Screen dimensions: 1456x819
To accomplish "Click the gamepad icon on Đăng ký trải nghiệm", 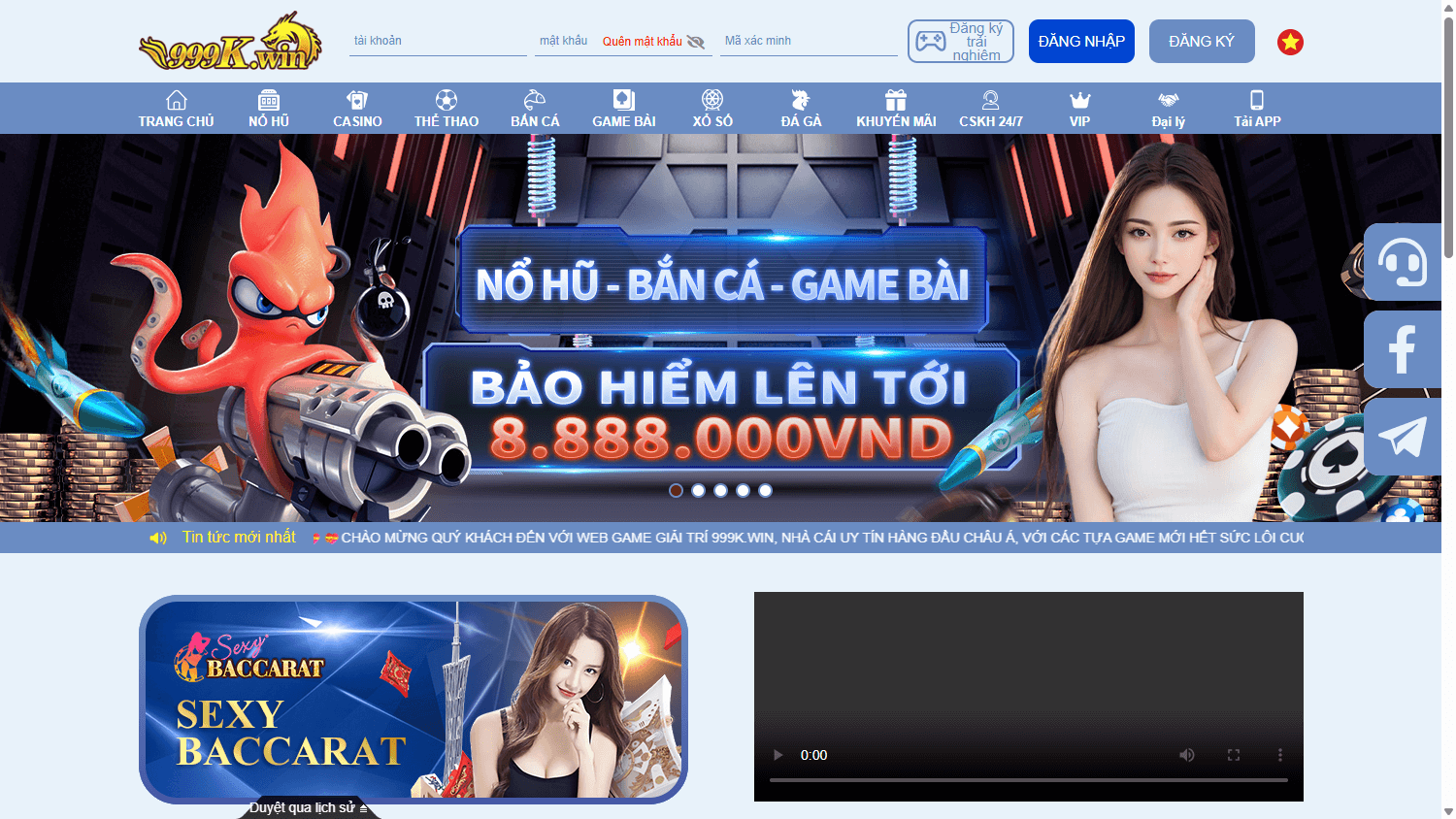I will point(933,41).
